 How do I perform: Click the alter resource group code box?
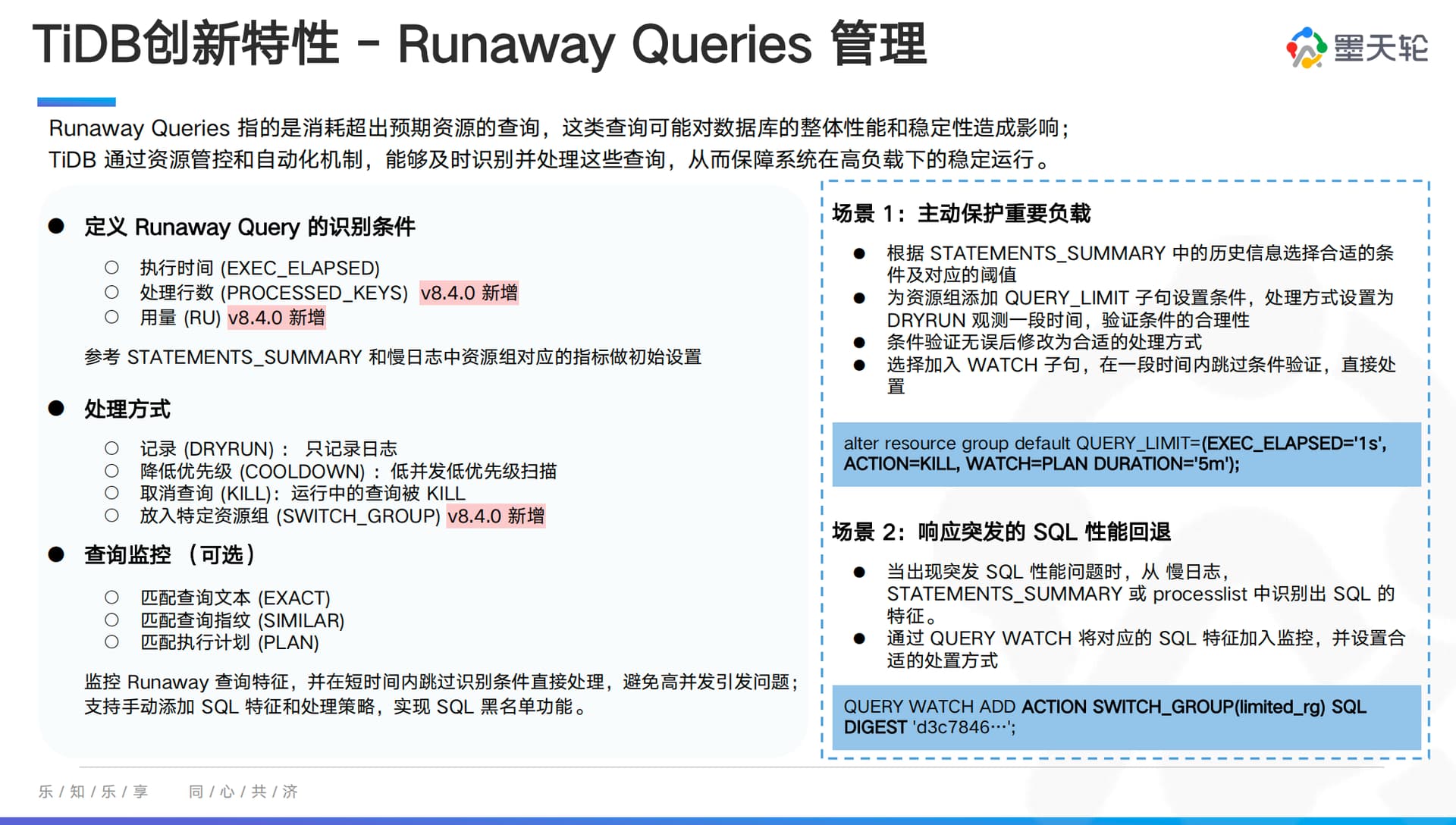[x=1125, y=453]
